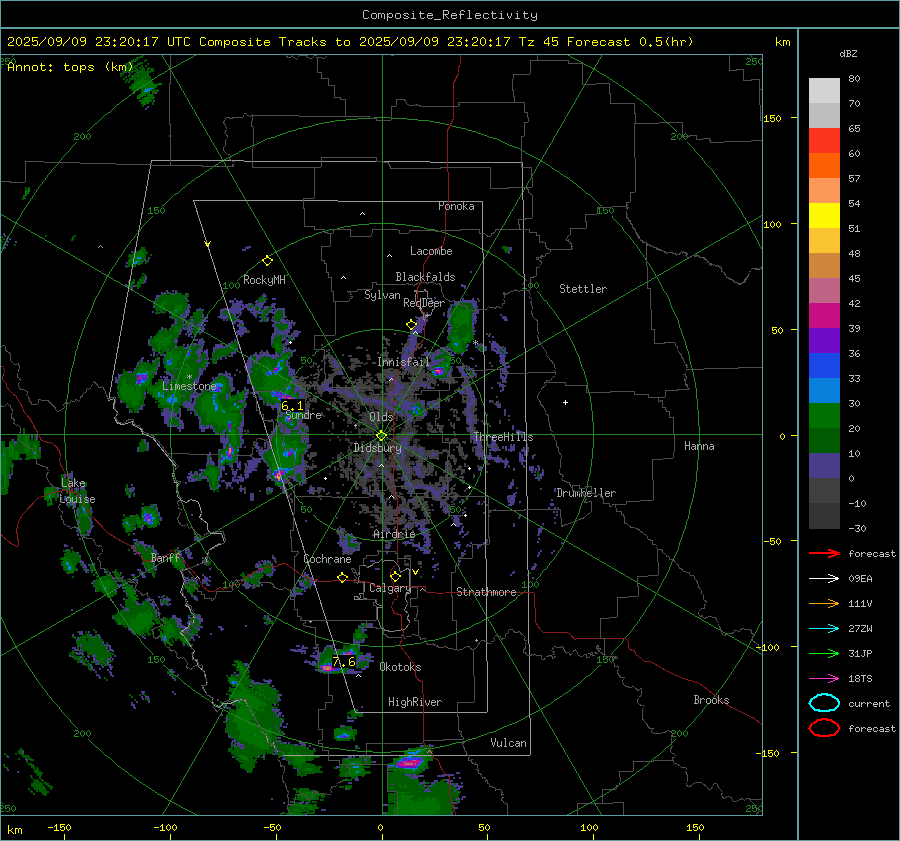The height and width of the screenshot is (841, 900).
Task: Click the Vulcan city label
Action: pos(508,743)
